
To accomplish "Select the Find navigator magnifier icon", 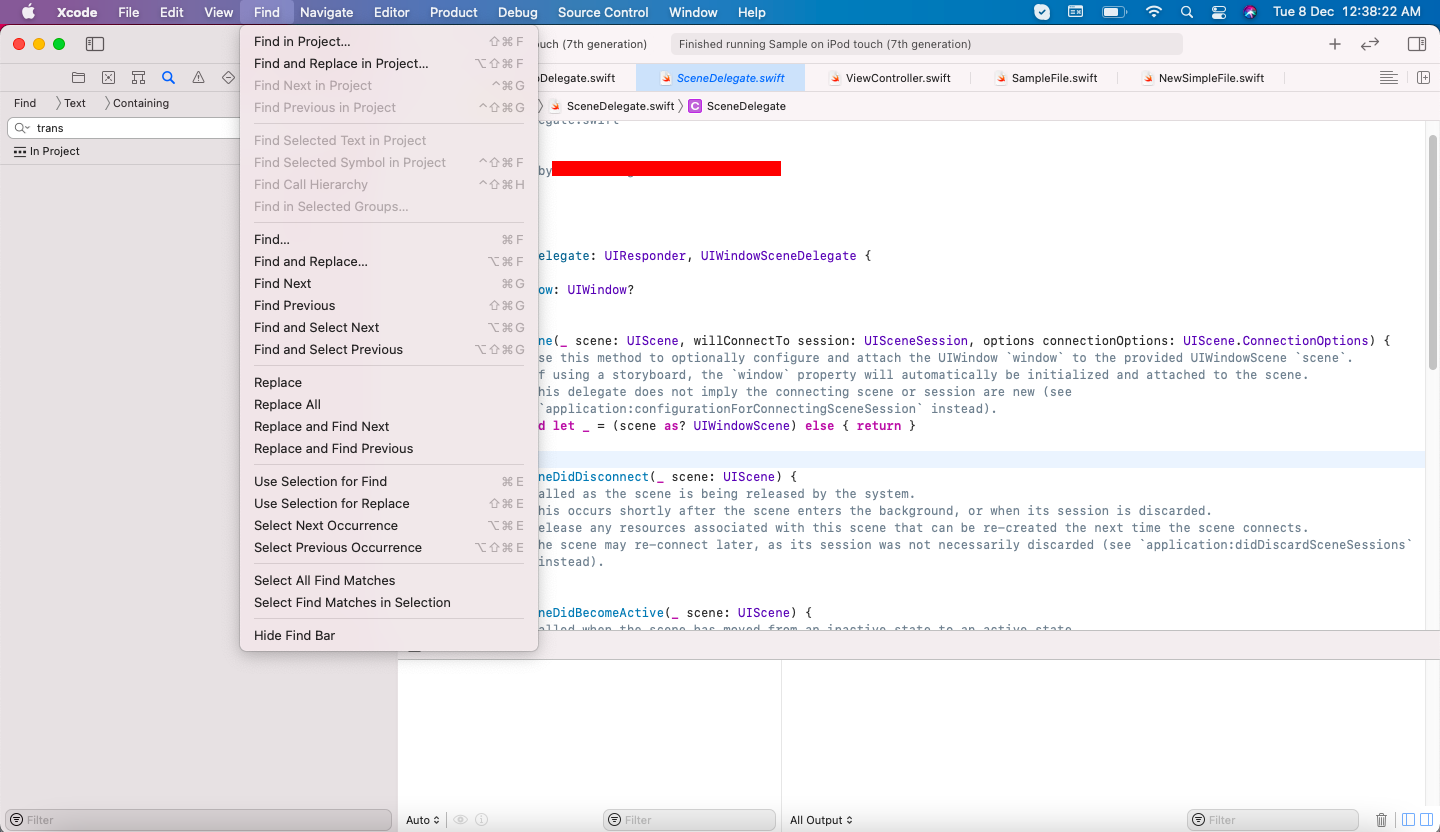I will click(x=168, y=77).
